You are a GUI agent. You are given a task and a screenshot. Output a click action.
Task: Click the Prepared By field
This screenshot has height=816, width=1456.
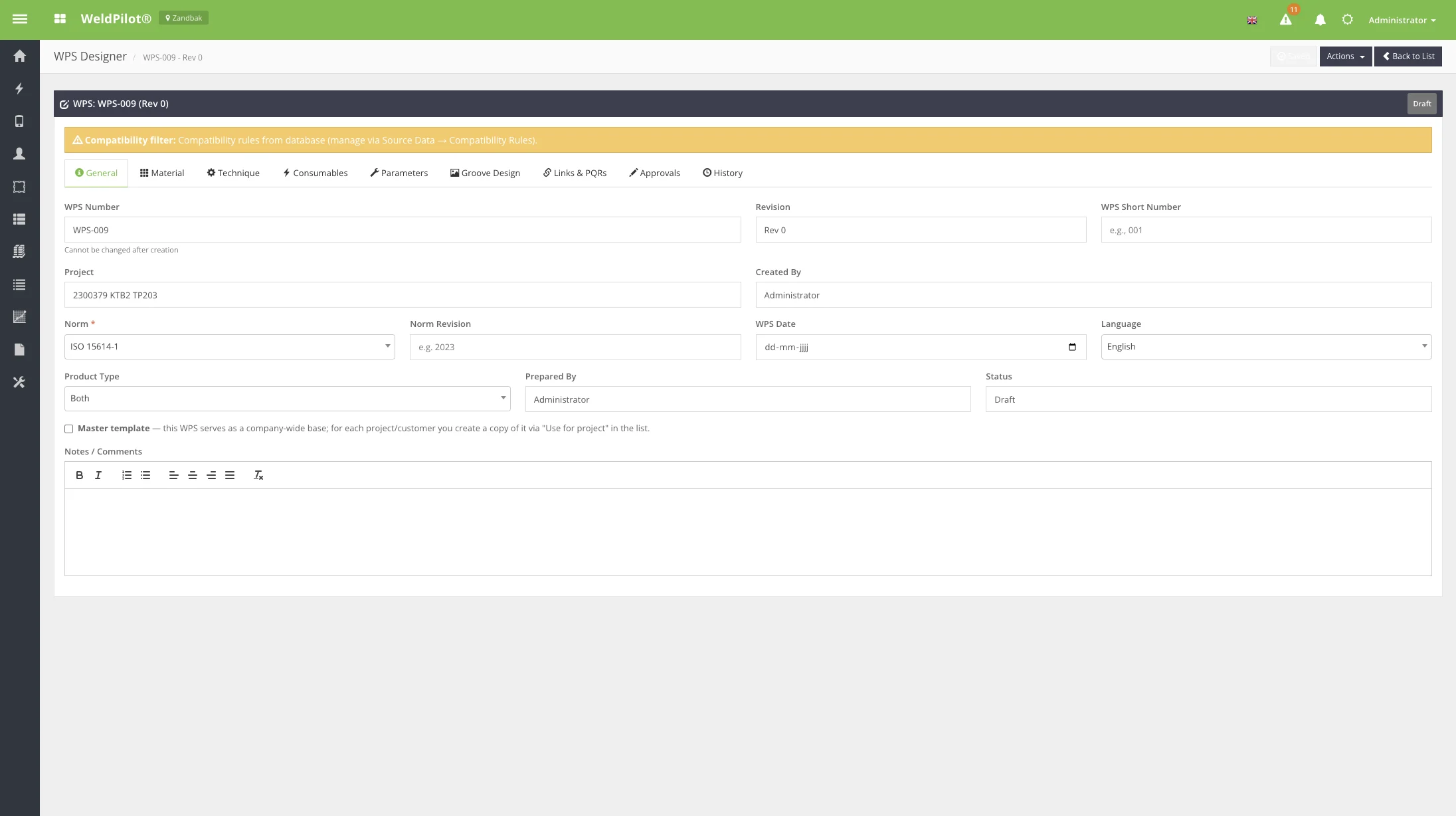[748, 399]
